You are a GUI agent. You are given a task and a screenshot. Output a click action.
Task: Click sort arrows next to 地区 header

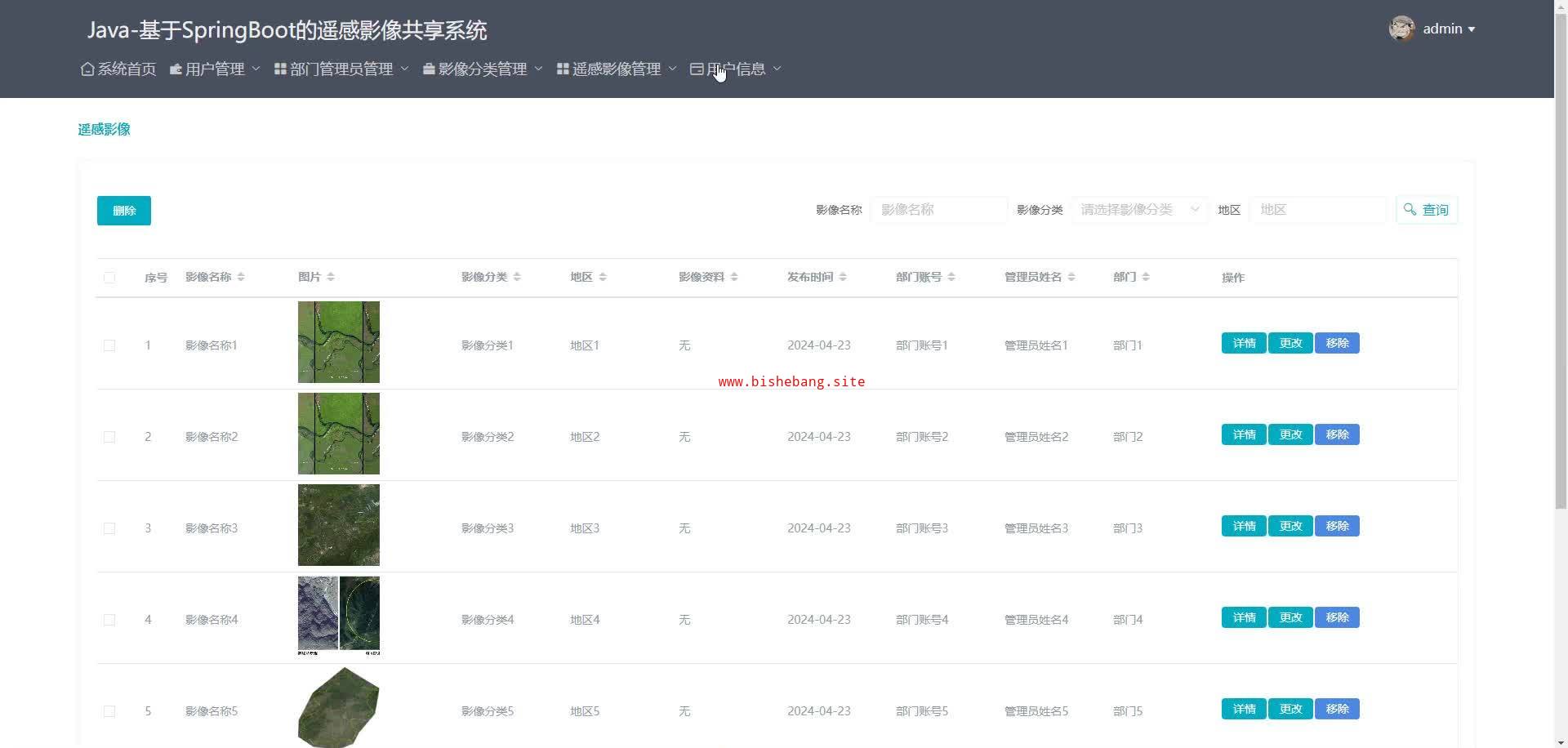pos(603,278)
